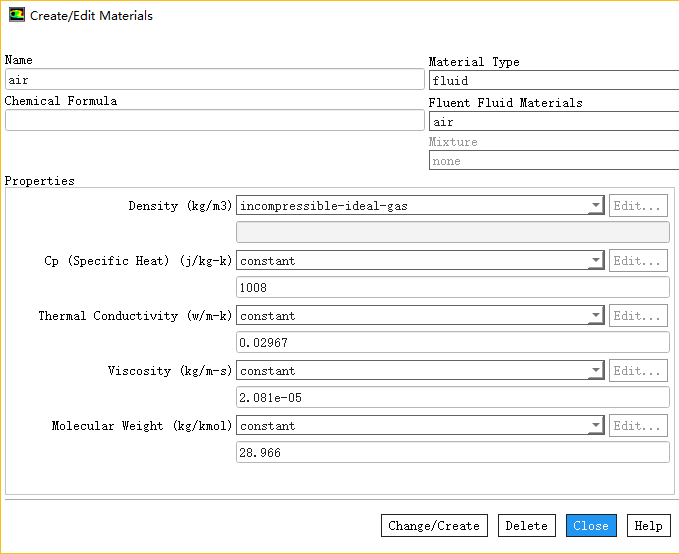Click the Name field containing air
Screen dimensions: 679x554
pyautogui.click(x=214, y=80)
